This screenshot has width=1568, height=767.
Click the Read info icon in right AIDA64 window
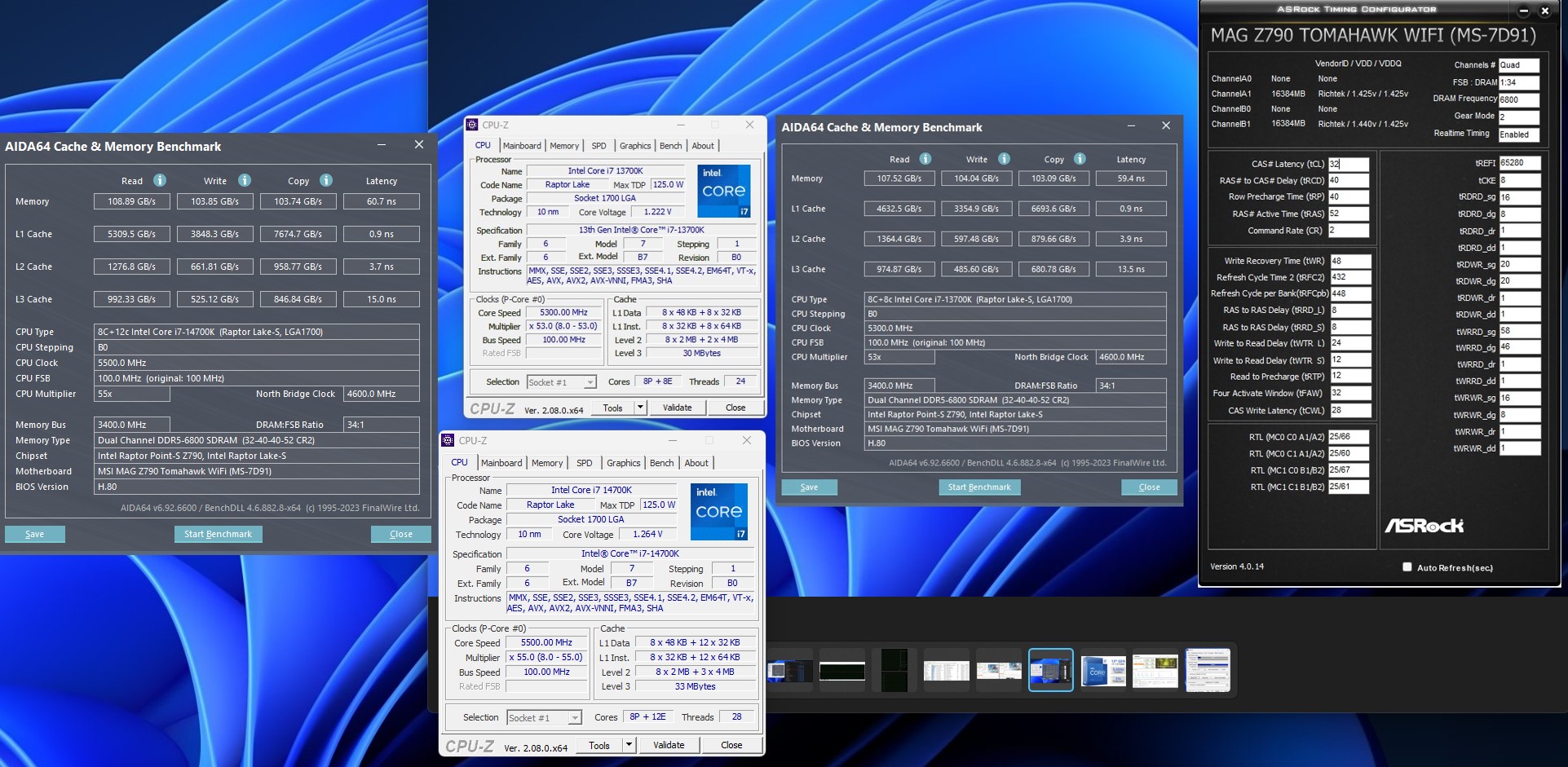pyautogui.click(x=925, y=159)
